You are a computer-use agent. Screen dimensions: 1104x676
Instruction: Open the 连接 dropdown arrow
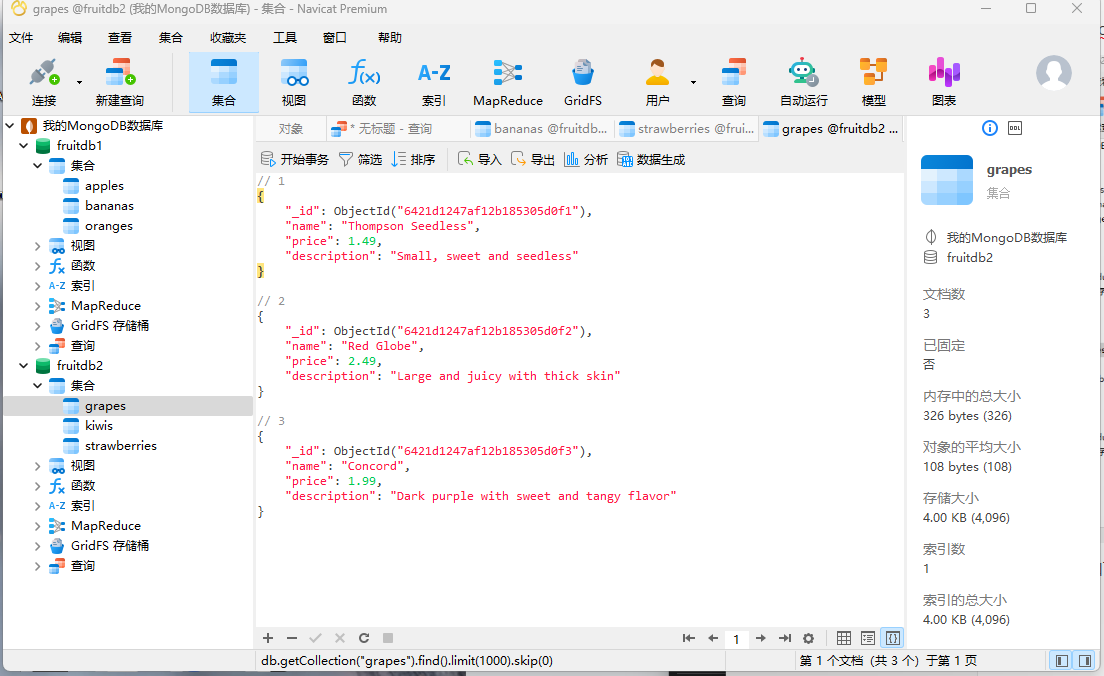(x=79, y=82)
